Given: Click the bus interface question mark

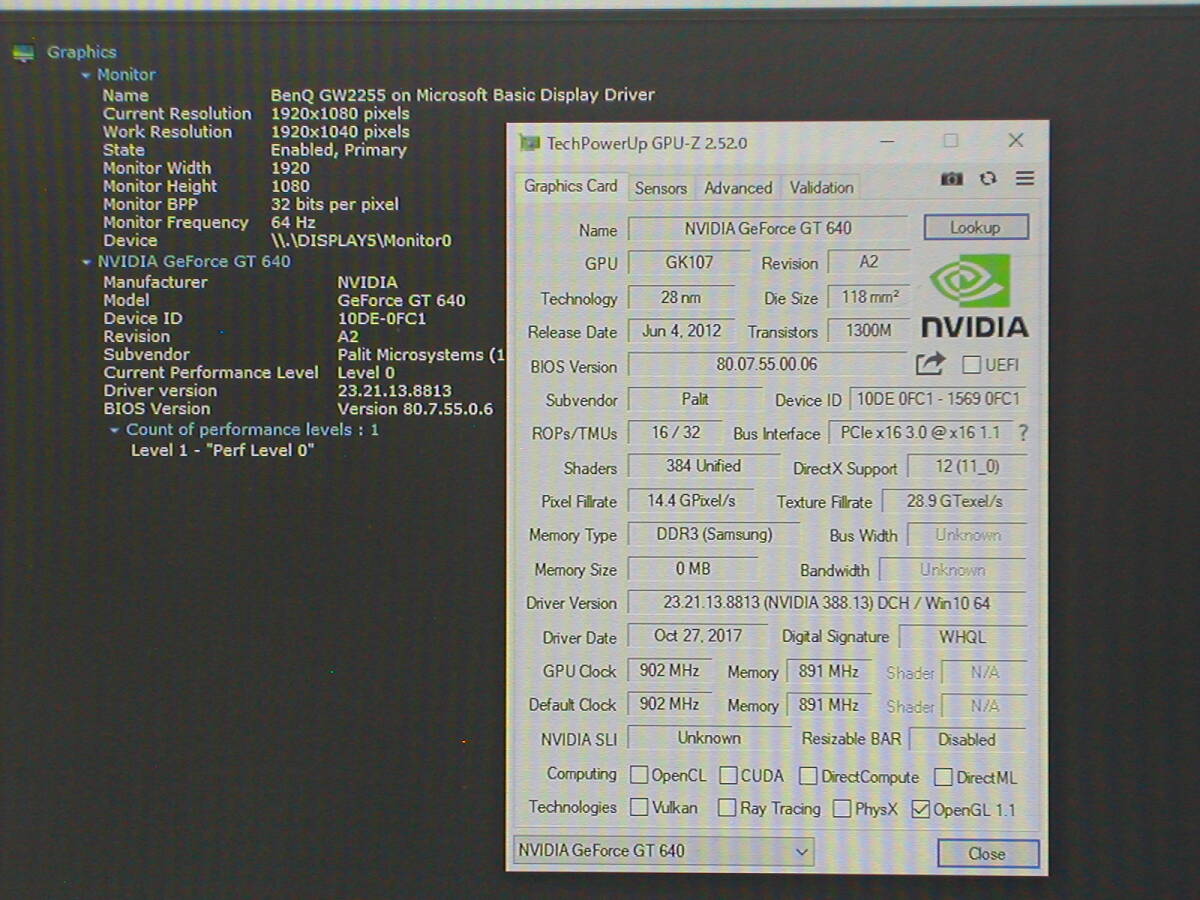Looking at the screenshot, I should point(1022,433).
